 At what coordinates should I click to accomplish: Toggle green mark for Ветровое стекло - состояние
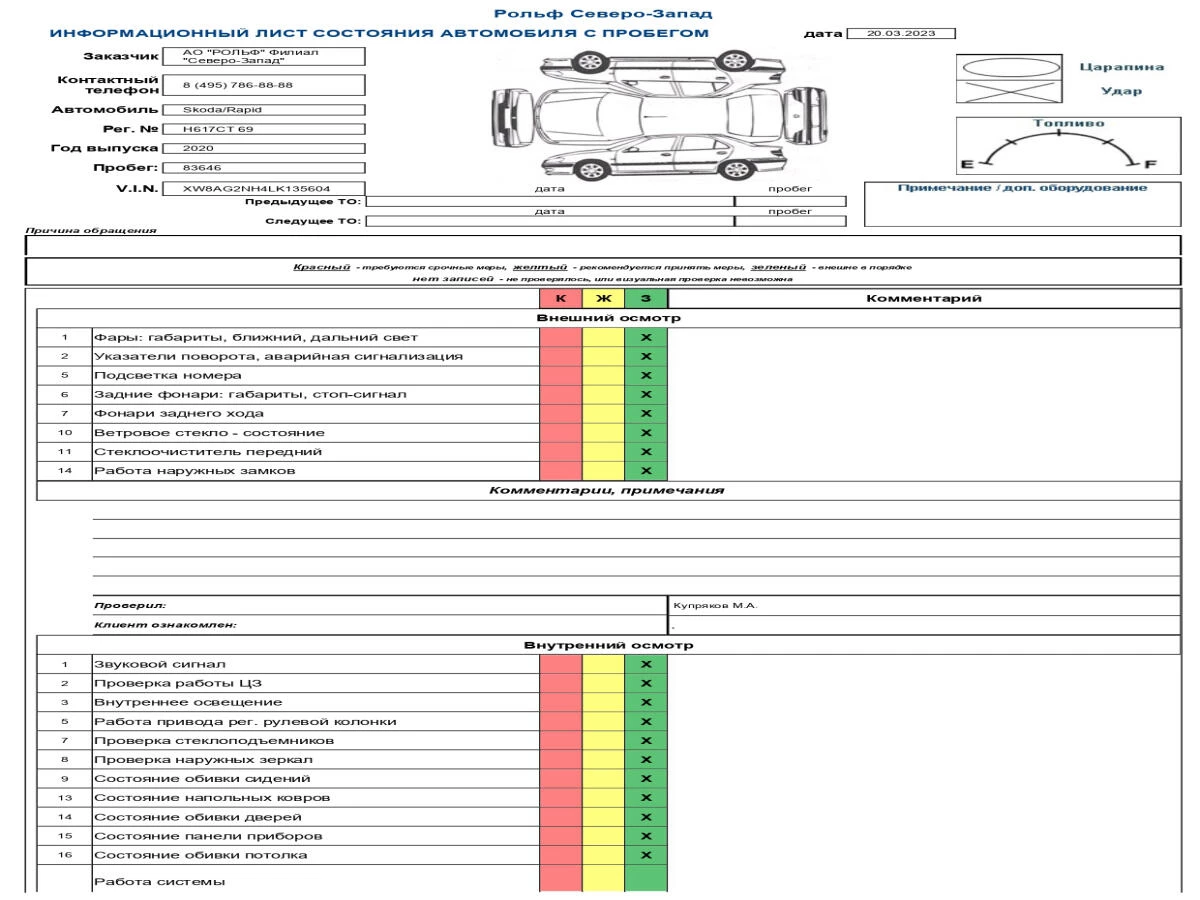tap(646, 433)
